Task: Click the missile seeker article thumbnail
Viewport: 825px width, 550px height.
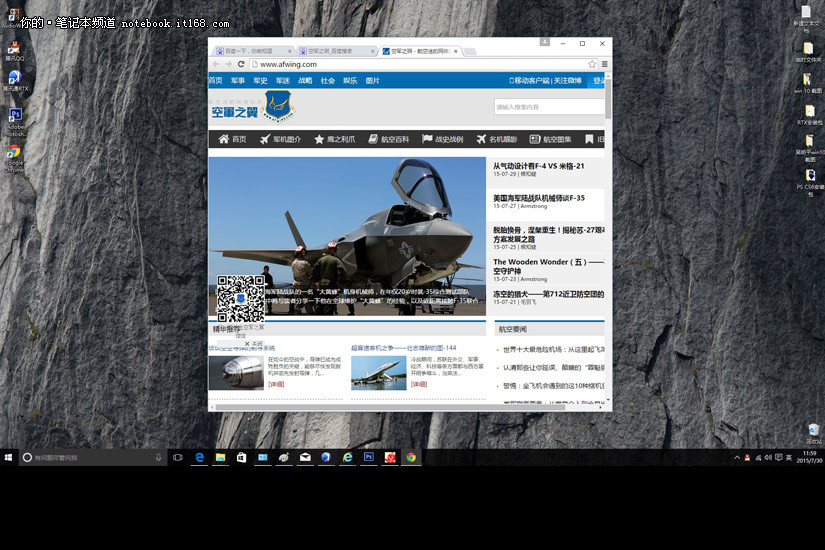Action: coord(236,373)
